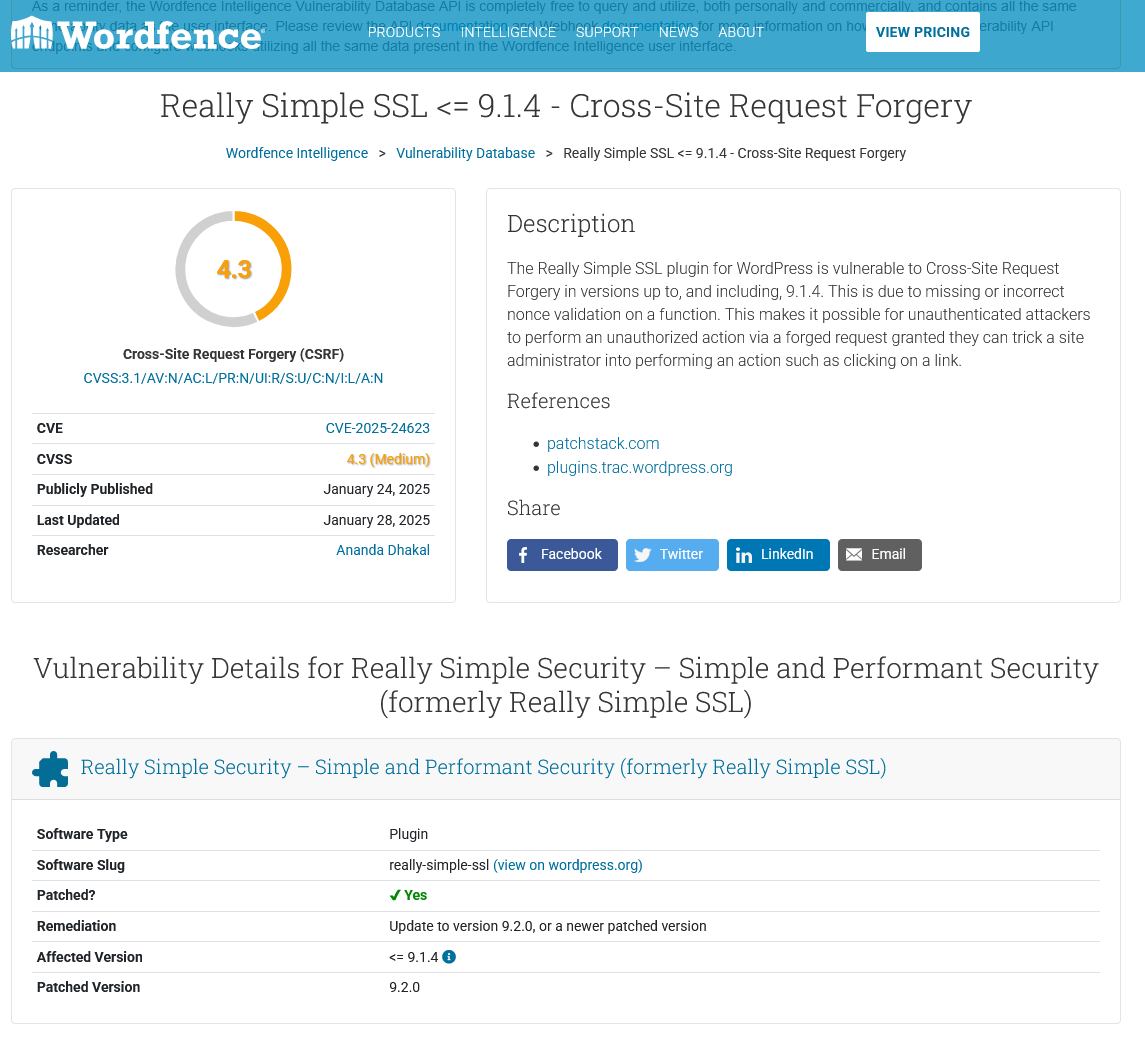Click the green Patched checkmark
This screenshot has width=1145, height=1043.
pyautogui.click(x=394, y=896)
